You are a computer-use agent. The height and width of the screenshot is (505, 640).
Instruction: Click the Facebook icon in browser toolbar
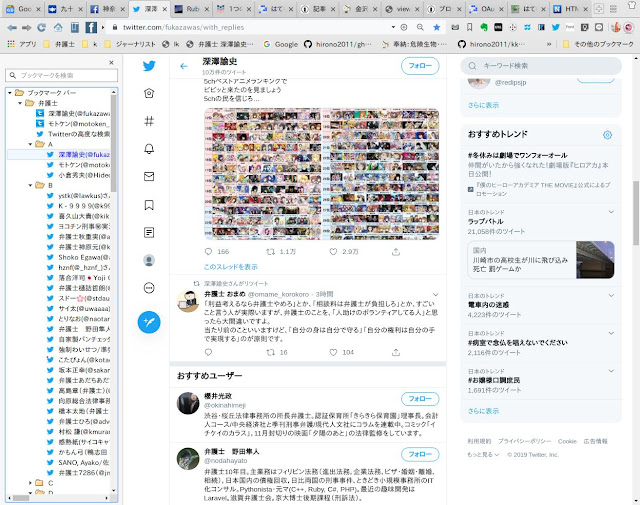(91, 27)
